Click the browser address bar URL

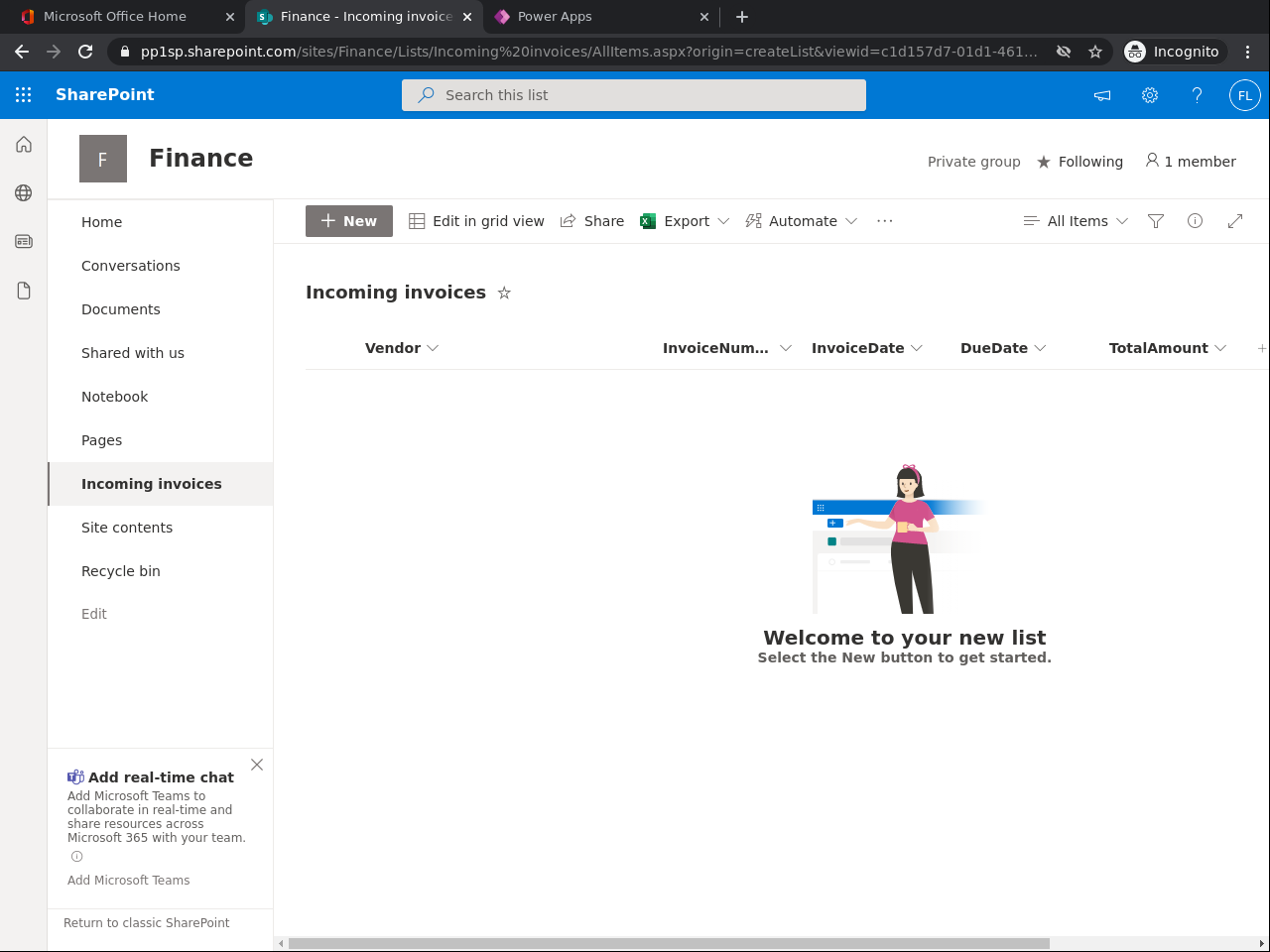click(589, 52)
